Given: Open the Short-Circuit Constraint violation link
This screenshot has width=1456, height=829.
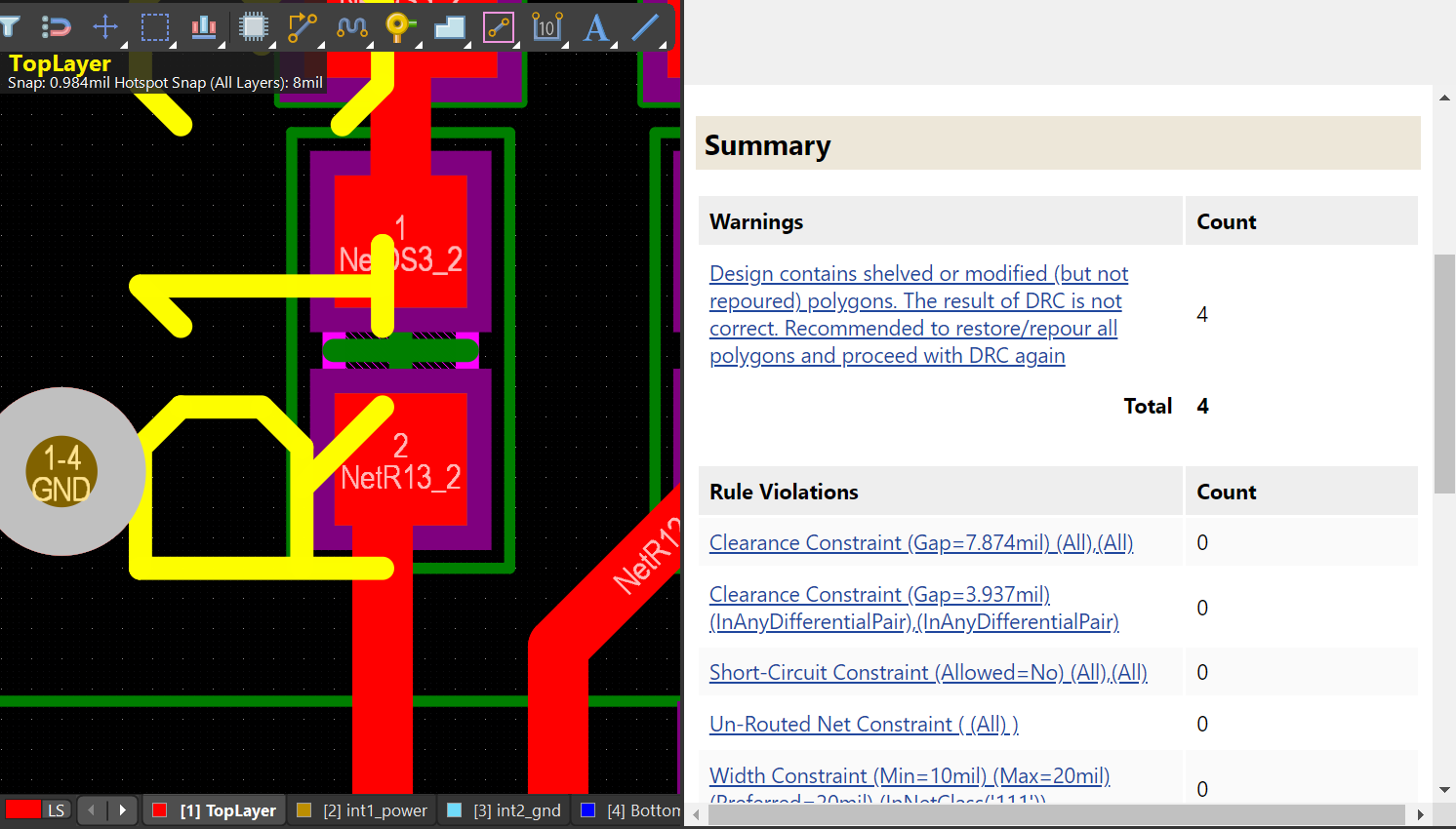Looking at the screenshot, I should tap(928, 673).
